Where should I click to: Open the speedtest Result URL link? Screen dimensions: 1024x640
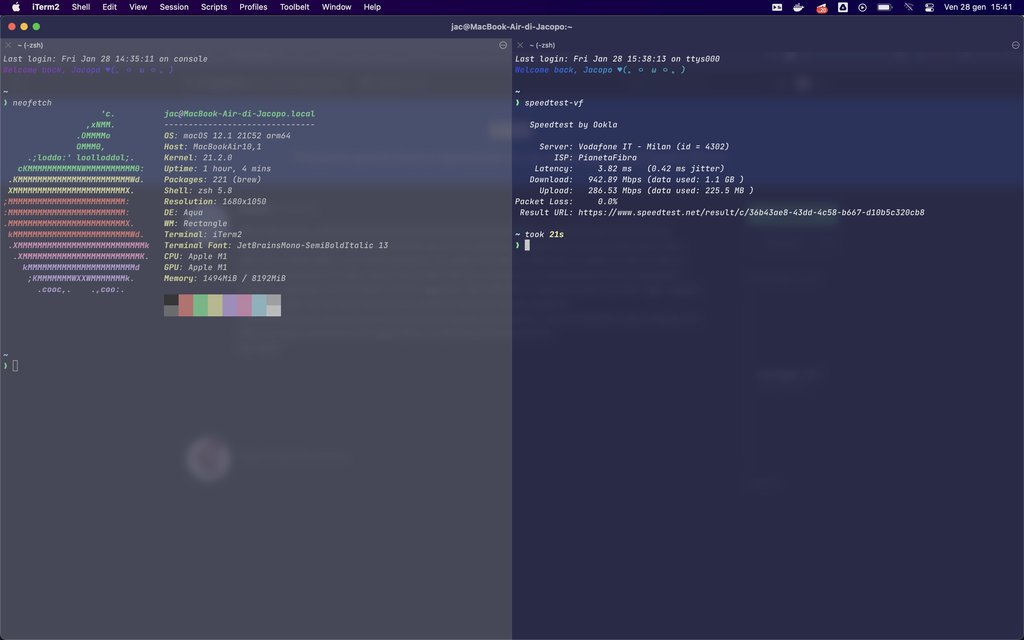[x=751, y=212]
